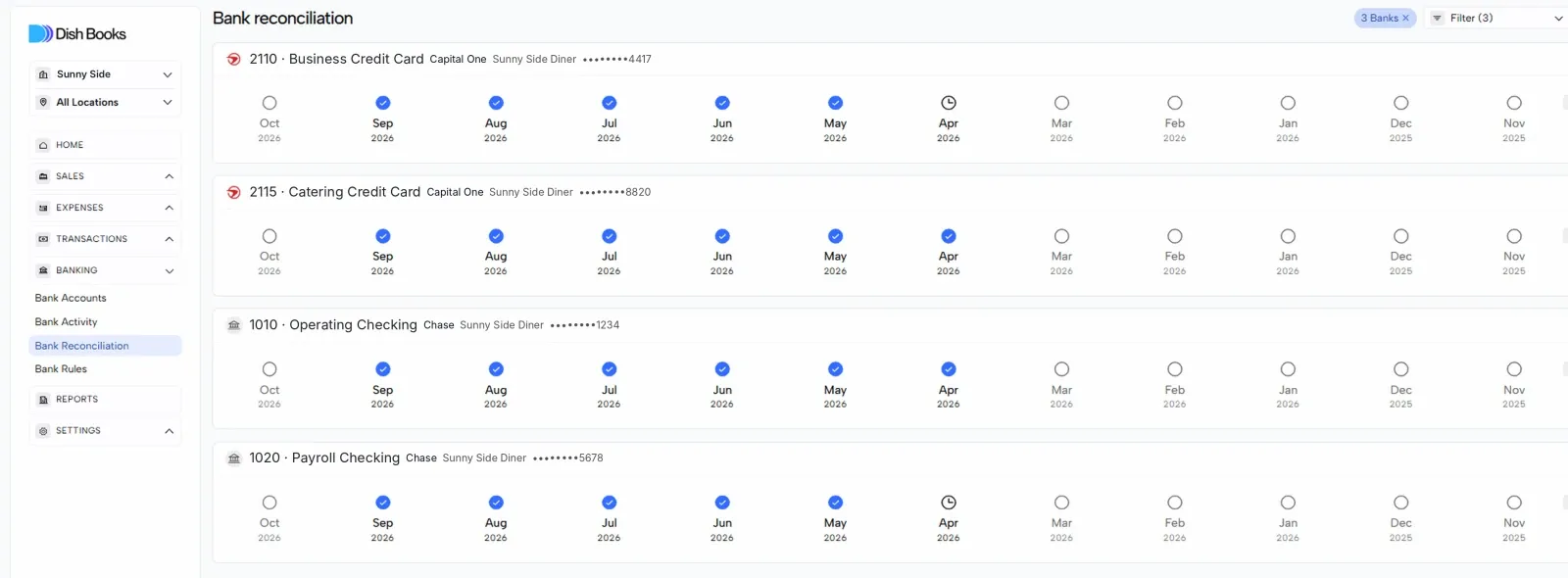Toggle the Settings section chevron
Viewport: 1568px width, 578px height.
(169, 431)
